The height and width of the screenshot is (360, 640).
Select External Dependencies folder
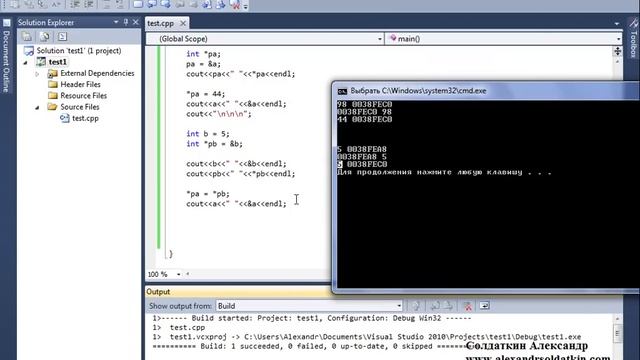97,73
